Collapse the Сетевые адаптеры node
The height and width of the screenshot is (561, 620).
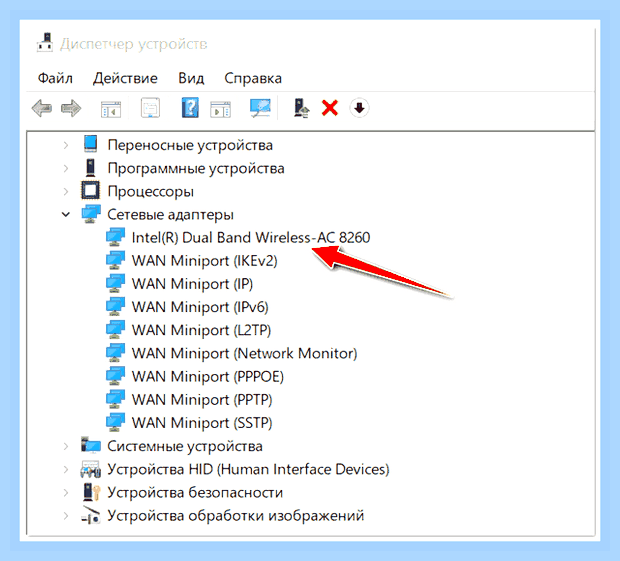click(x=66, y=215)
